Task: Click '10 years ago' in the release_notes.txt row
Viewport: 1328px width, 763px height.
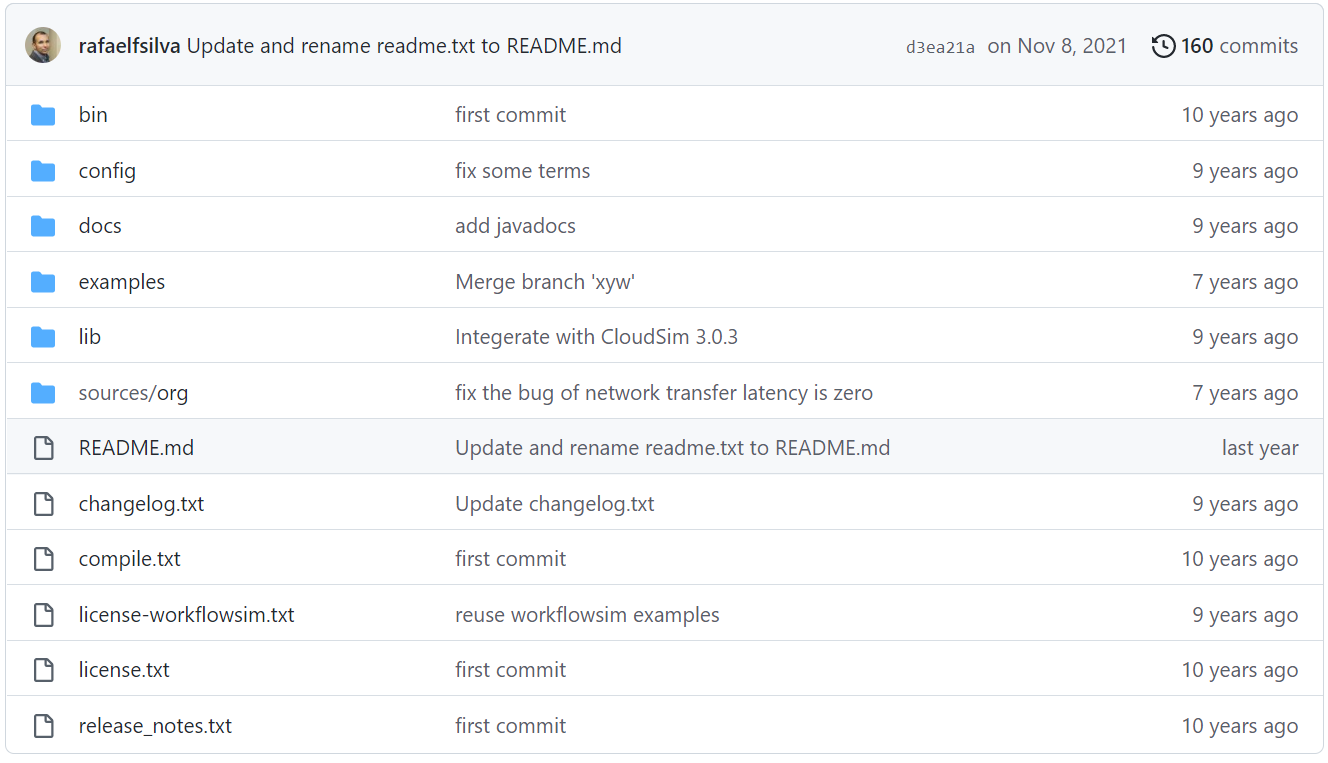Action: 1240,726
